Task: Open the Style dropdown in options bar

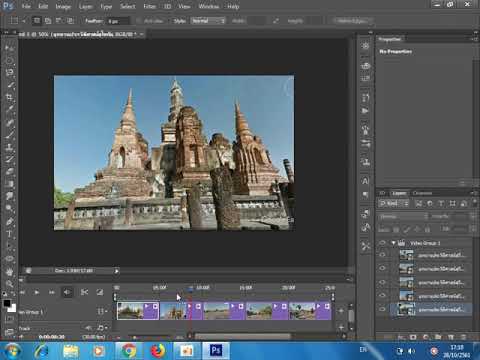Action: pyautogui.click(x=208, y=21)
